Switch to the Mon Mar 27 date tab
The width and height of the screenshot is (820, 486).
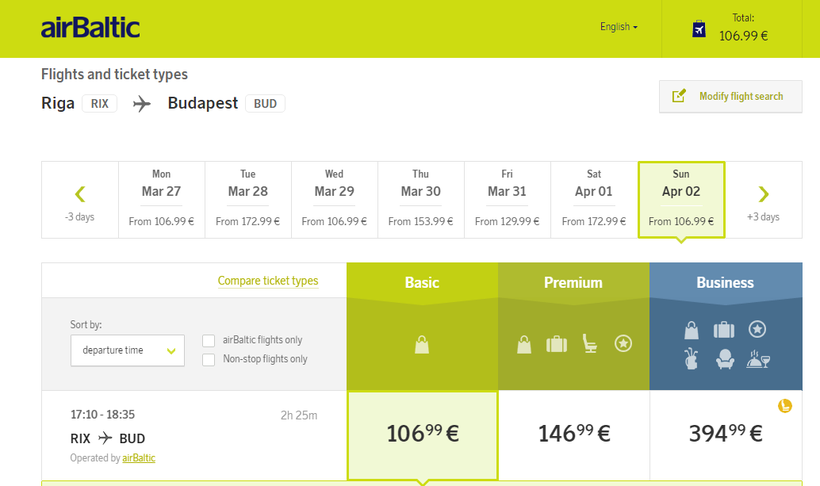pyautogui.click(x=161, y=200)
